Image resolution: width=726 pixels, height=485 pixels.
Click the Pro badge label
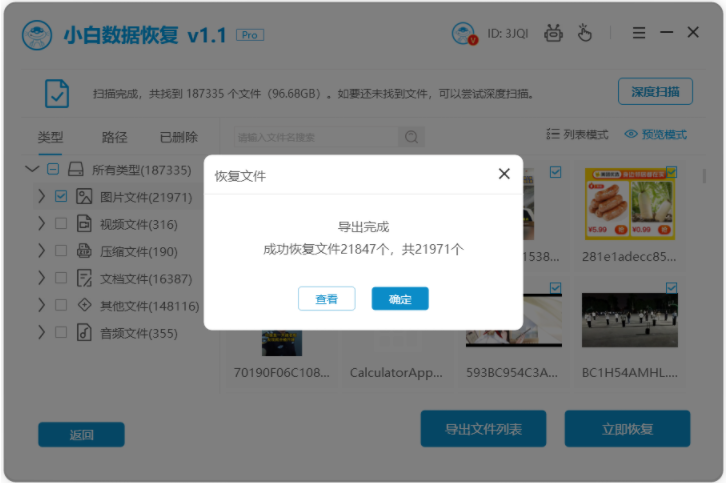tap(250, 35)
